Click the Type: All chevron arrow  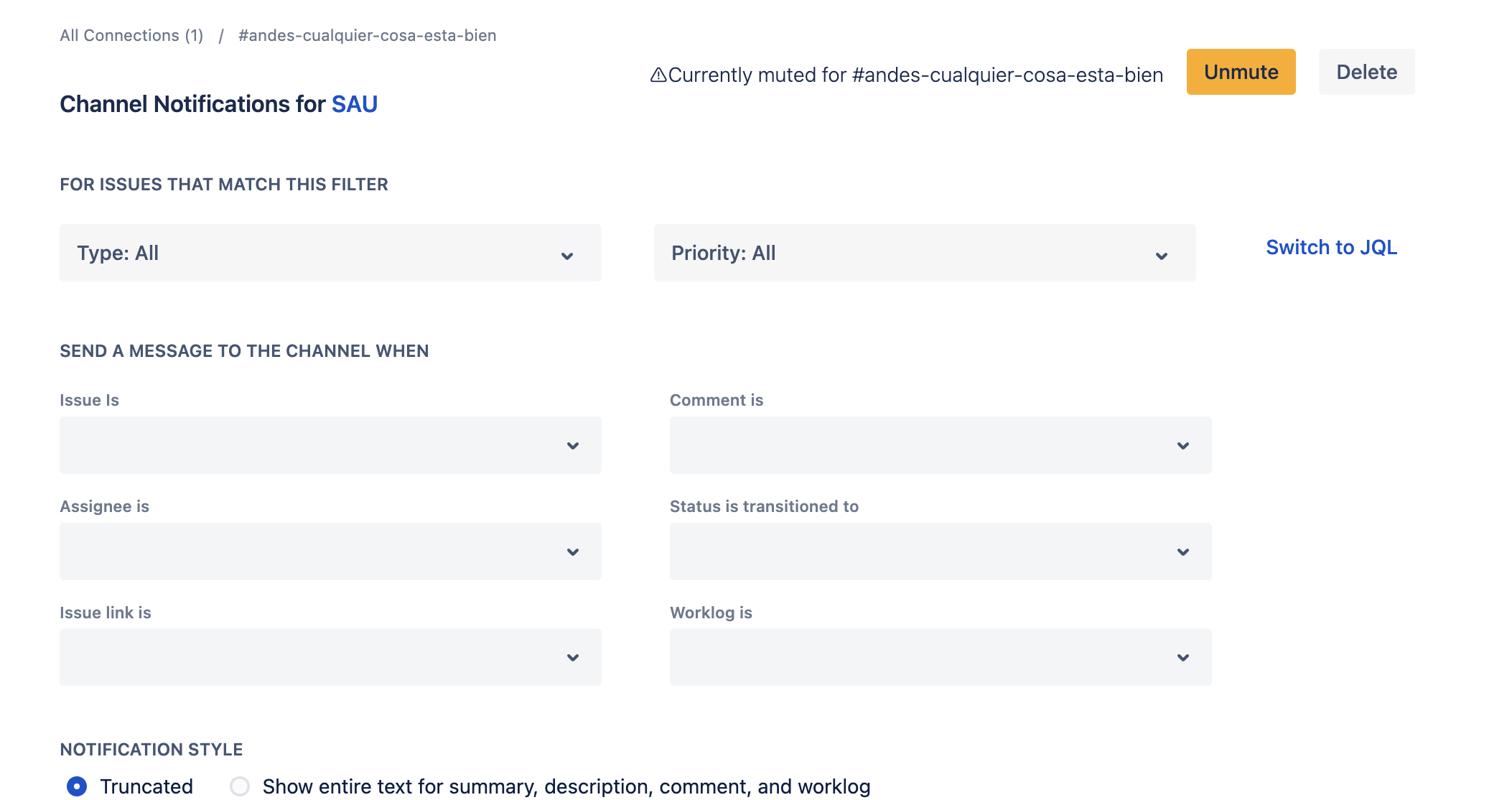(x=567, y=256)
